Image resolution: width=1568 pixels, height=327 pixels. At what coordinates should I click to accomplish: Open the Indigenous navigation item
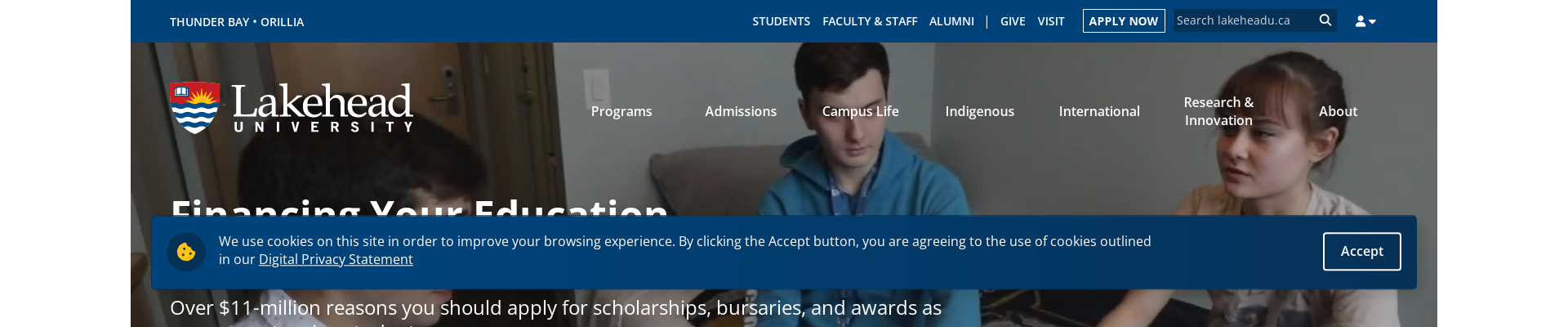979,111
